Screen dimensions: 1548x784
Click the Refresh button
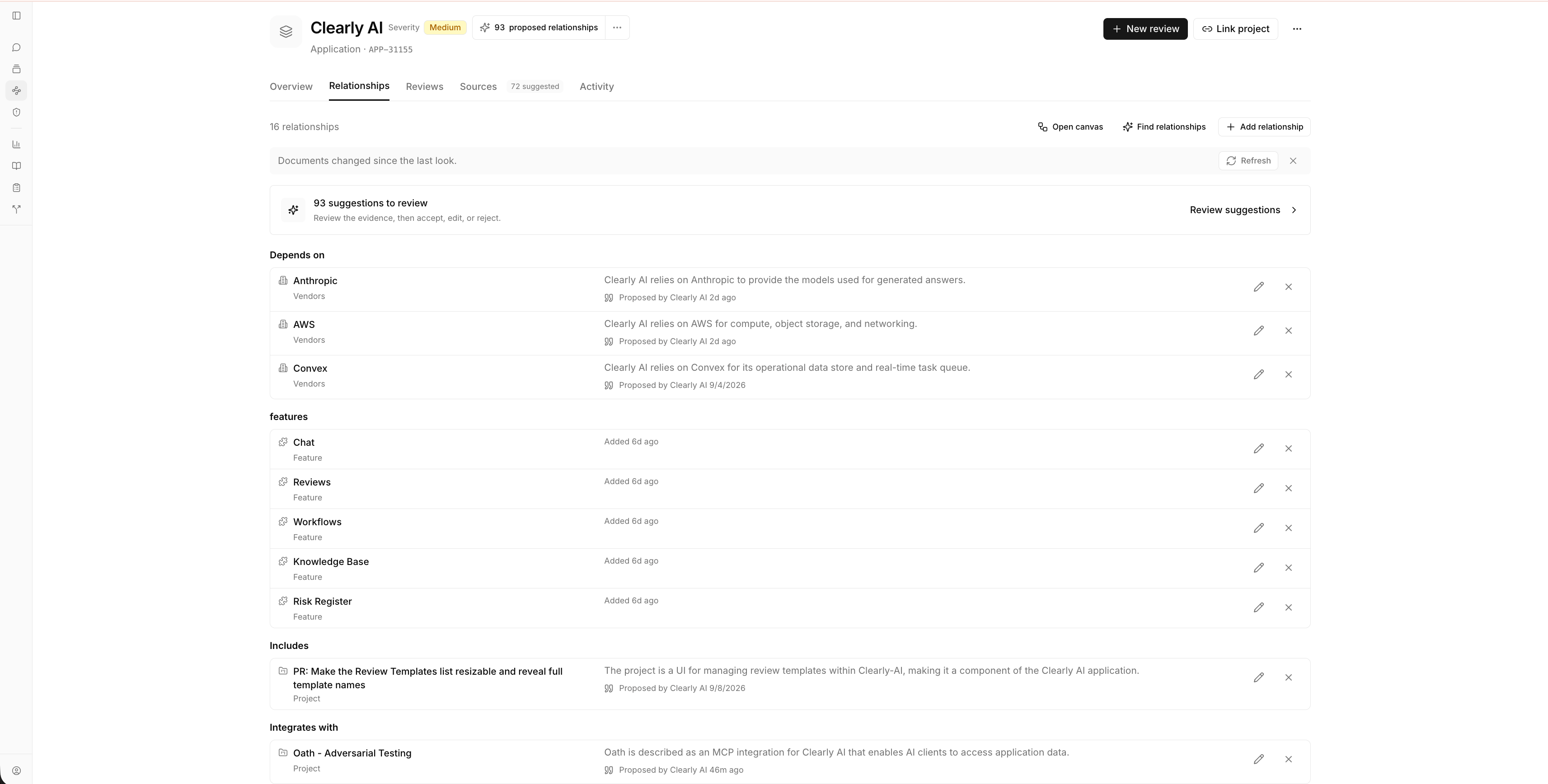pos(1248,161)
